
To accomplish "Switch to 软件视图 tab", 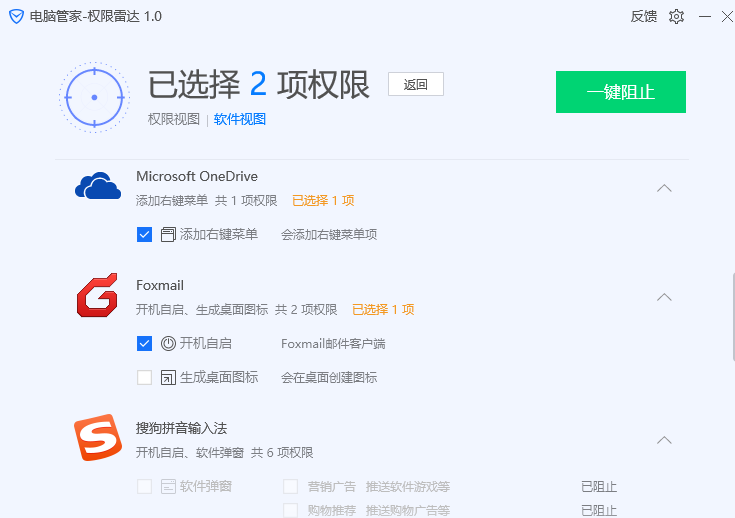I will 240,119.
